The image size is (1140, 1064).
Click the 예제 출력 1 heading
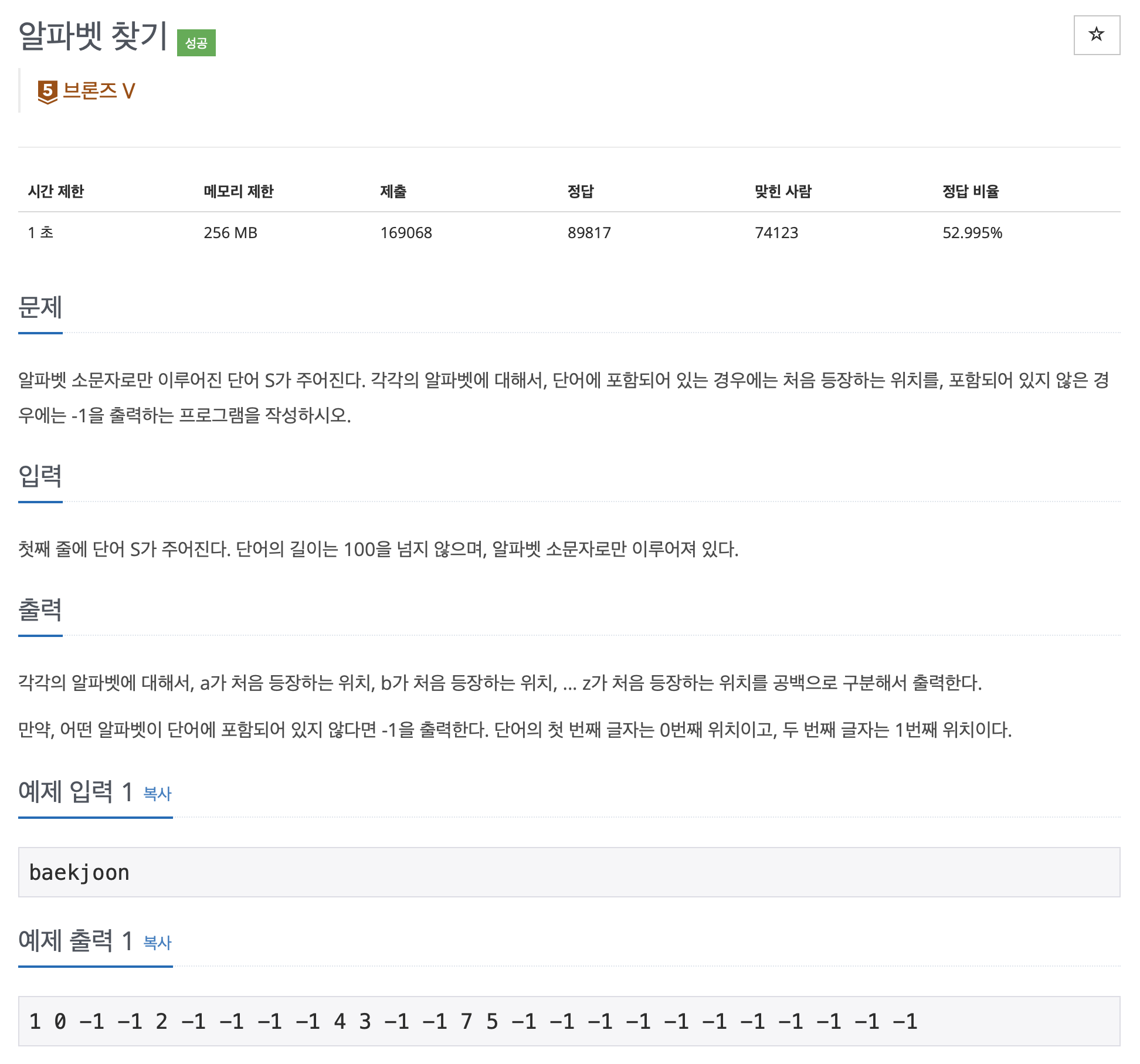click(x=75, y=941)
